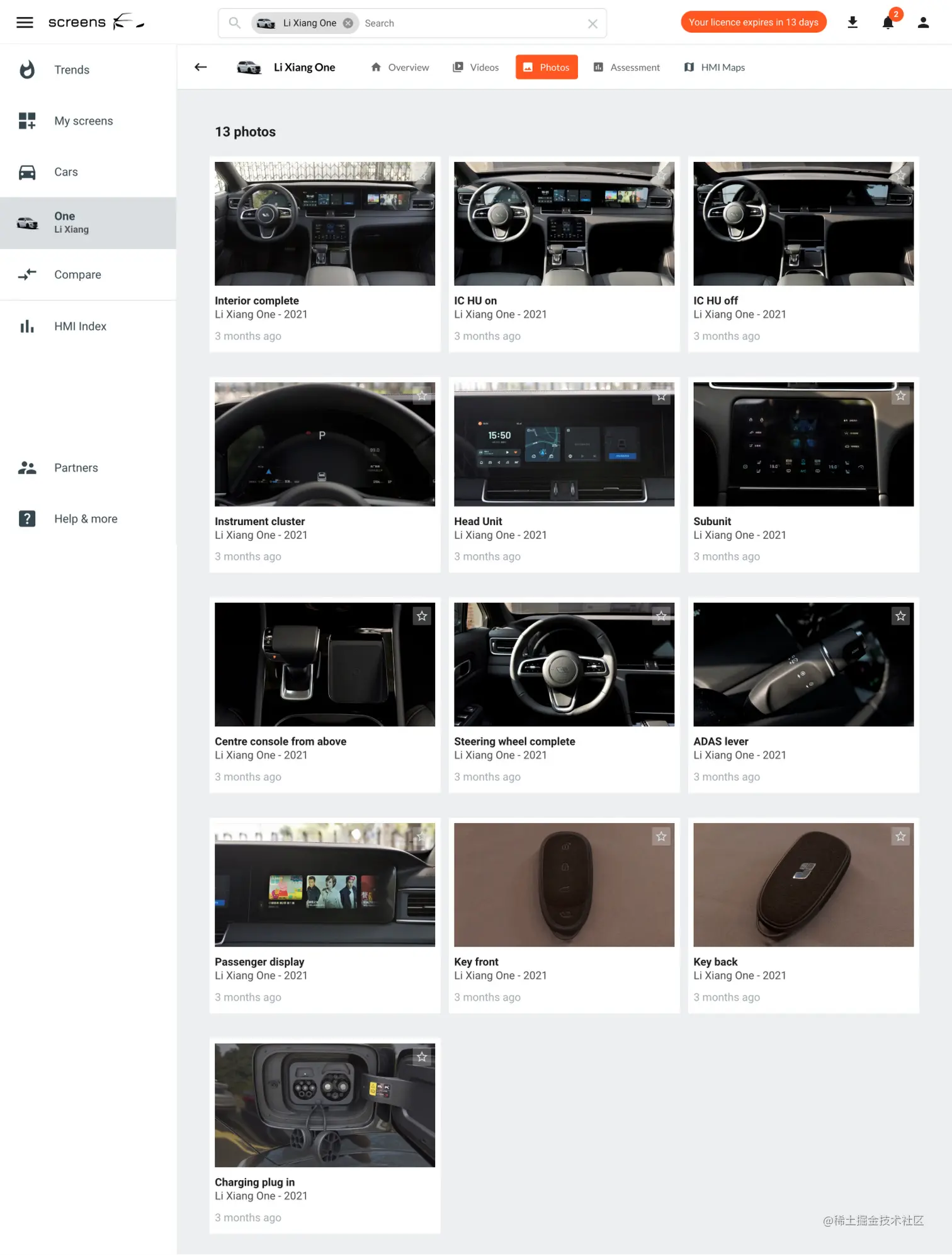Click the back arrow

[201, 67]
